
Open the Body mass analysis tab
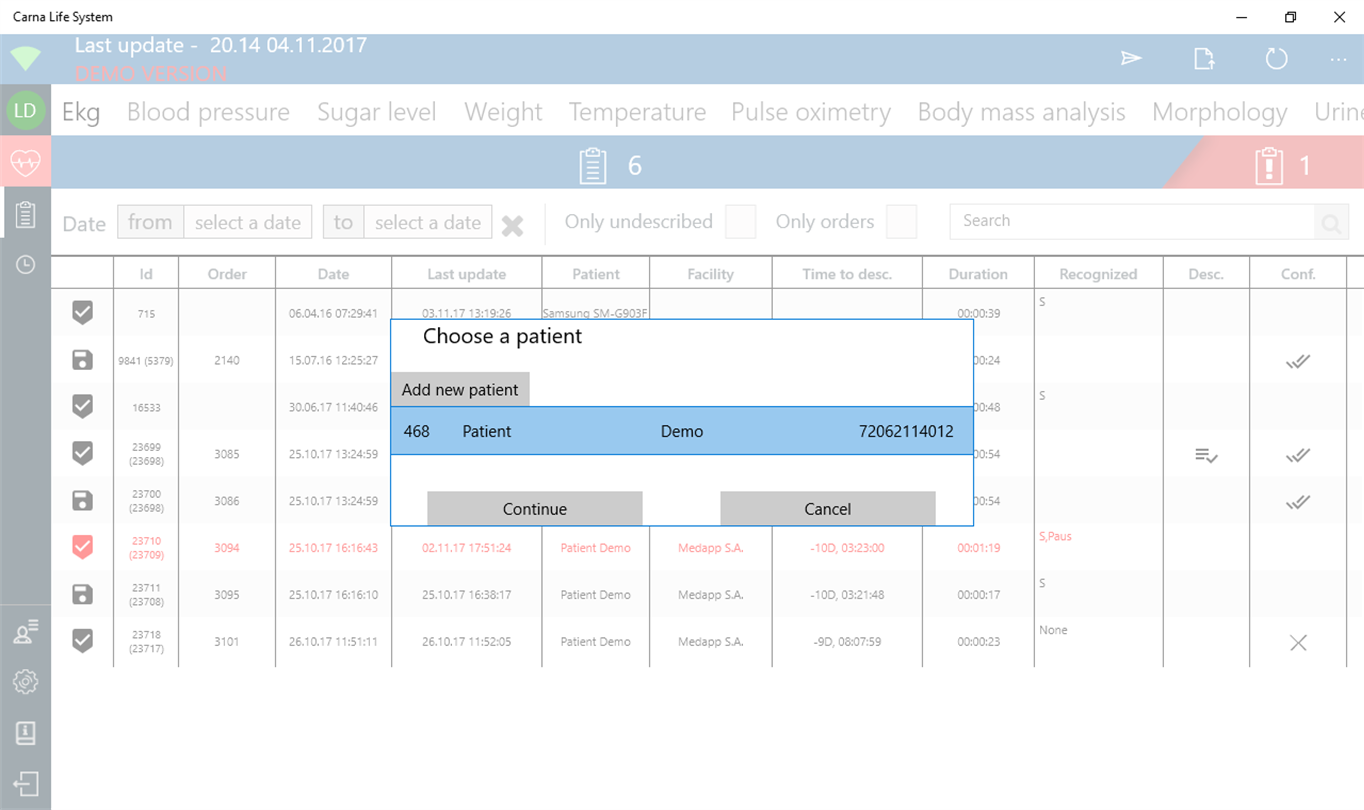1021,112
